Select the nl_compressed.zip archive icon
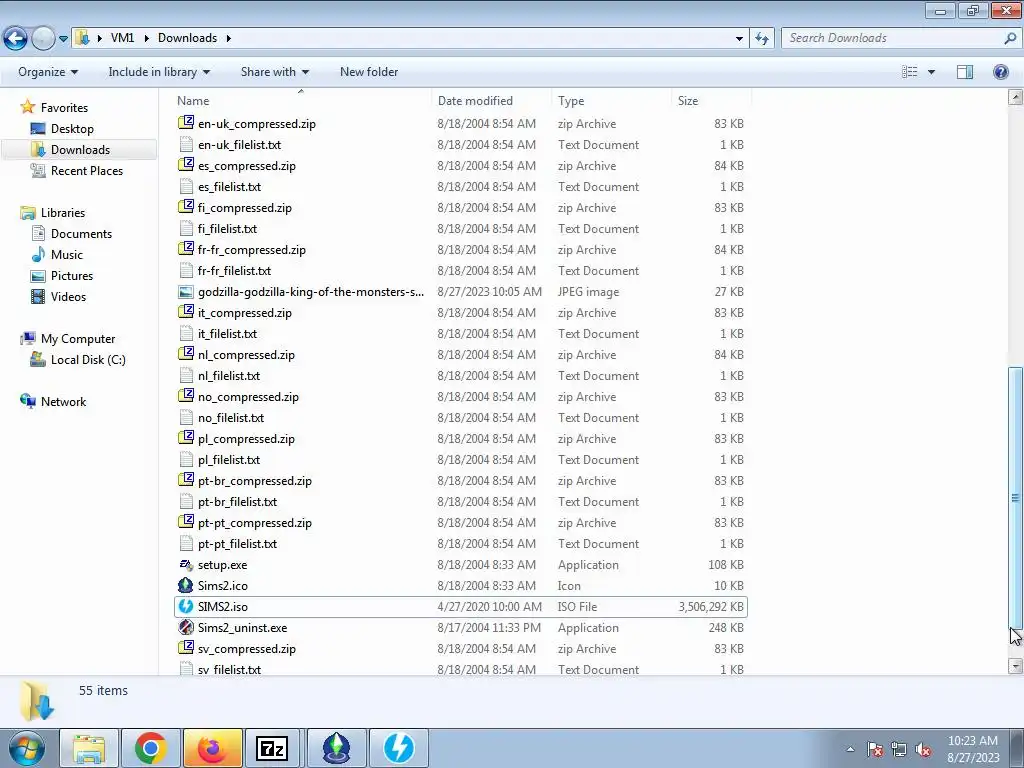The width and height of the screenshot is (1024, 768). 186,354
